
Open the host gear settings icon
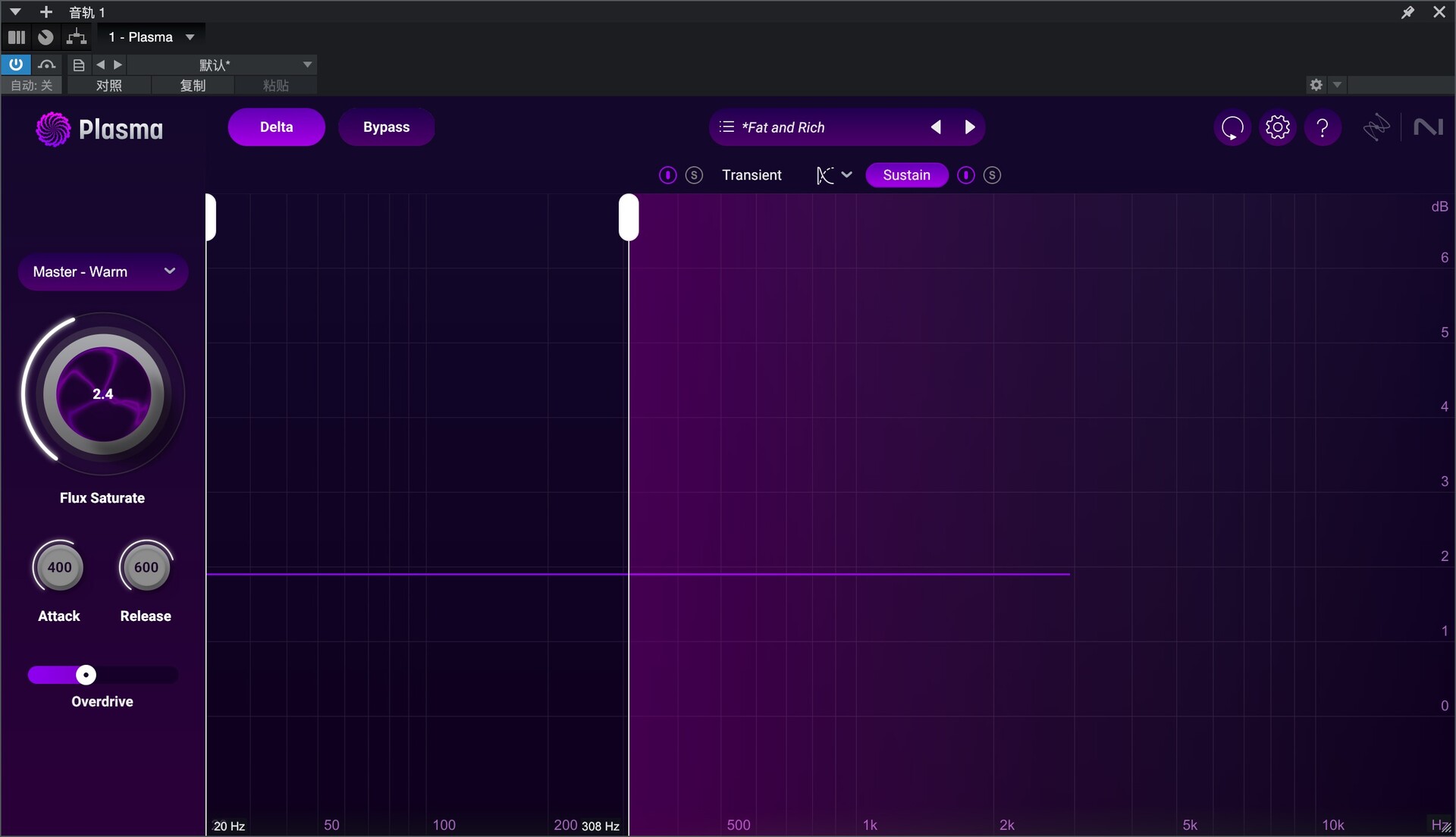point(1316,85)
